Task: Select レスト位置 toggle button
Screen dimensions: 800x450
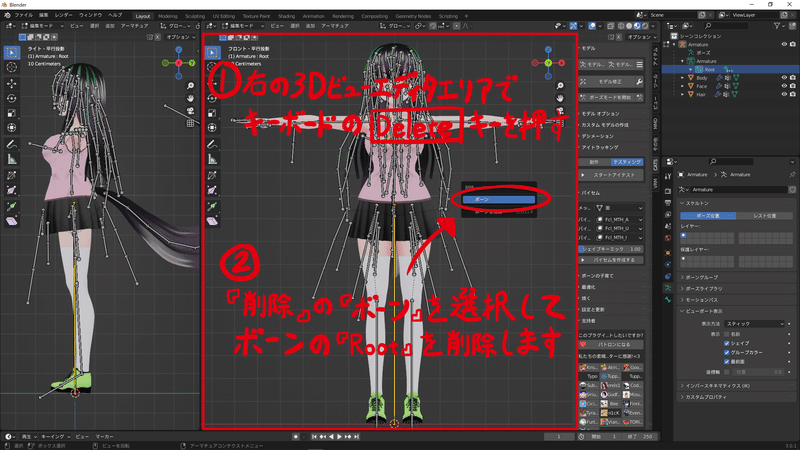Action: tap(764, 216)
